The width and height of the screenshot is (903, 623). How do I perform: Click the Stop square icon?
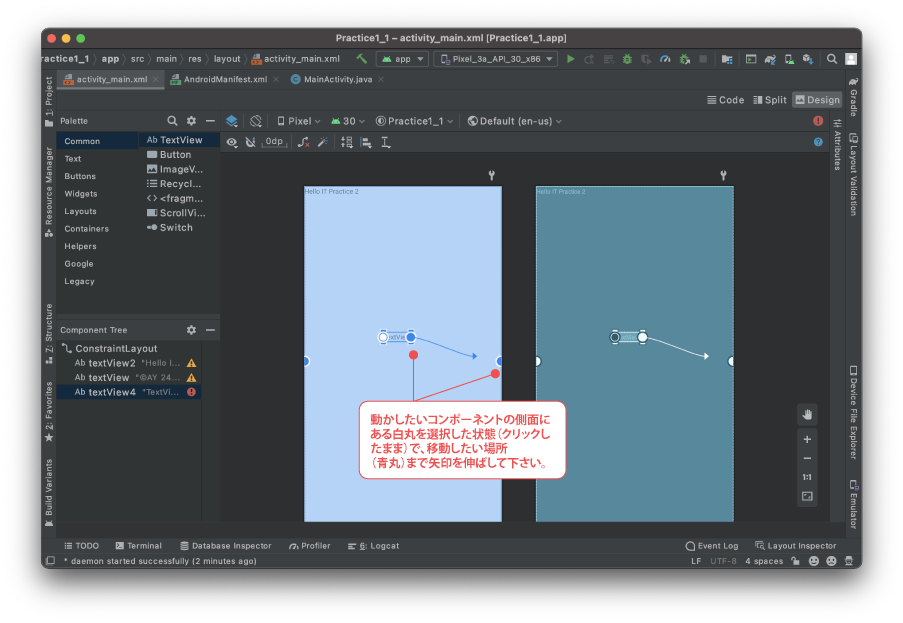(x=703, y=59)
